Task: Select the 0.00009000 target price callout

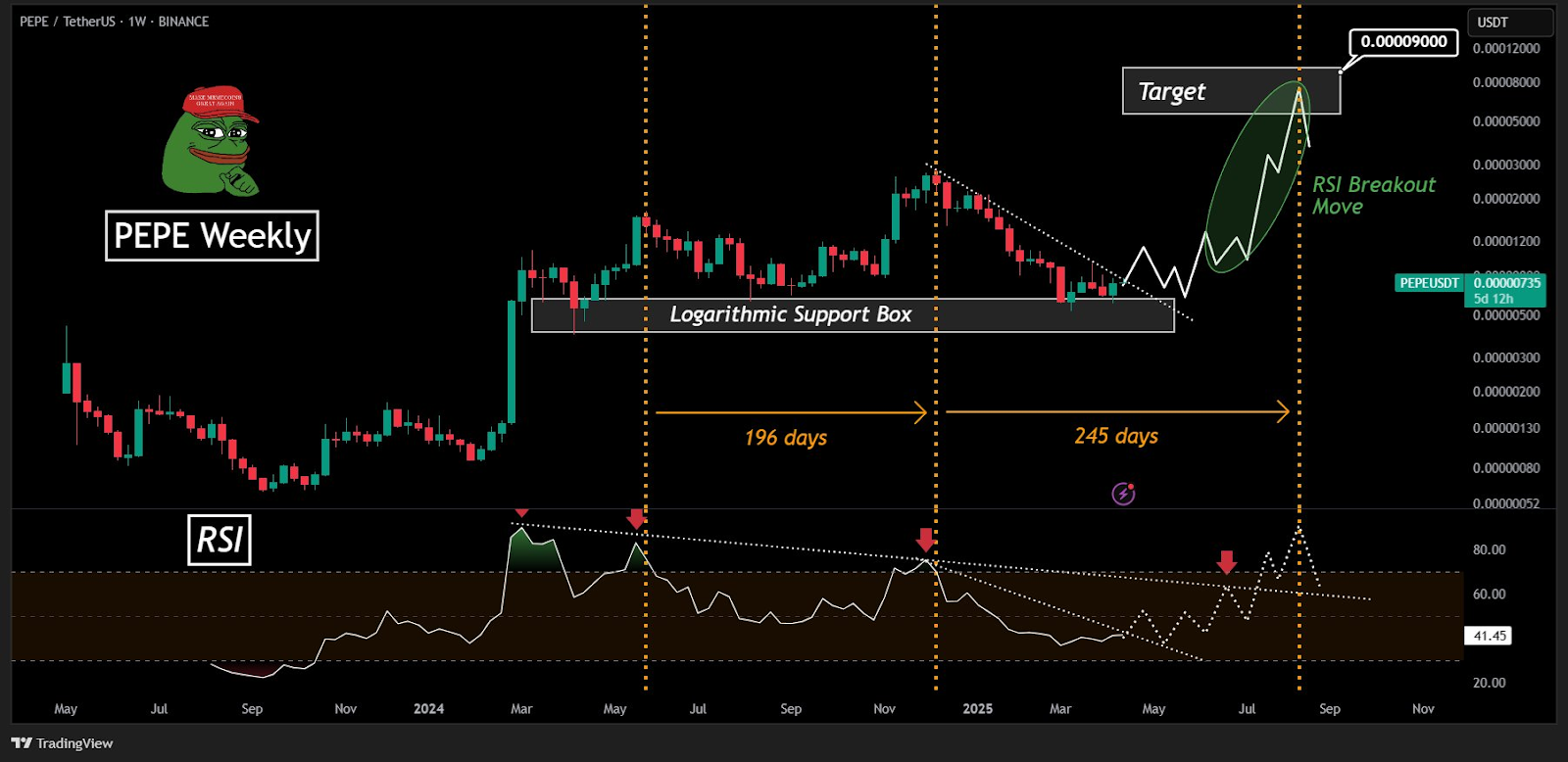Action: click(1403, 42)
